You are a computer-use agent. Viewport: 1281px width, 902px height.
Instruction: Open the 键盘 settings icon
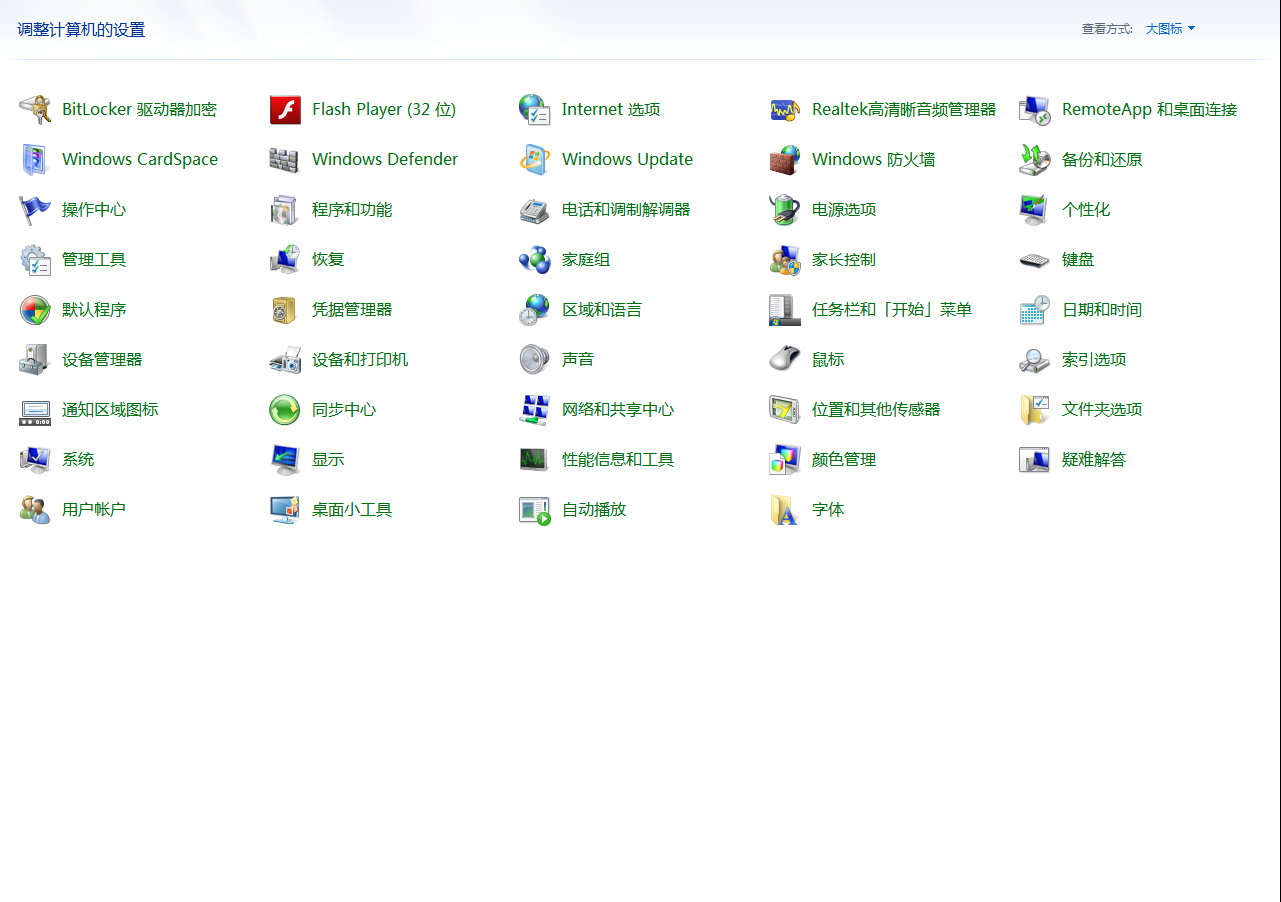(1077, 259)
